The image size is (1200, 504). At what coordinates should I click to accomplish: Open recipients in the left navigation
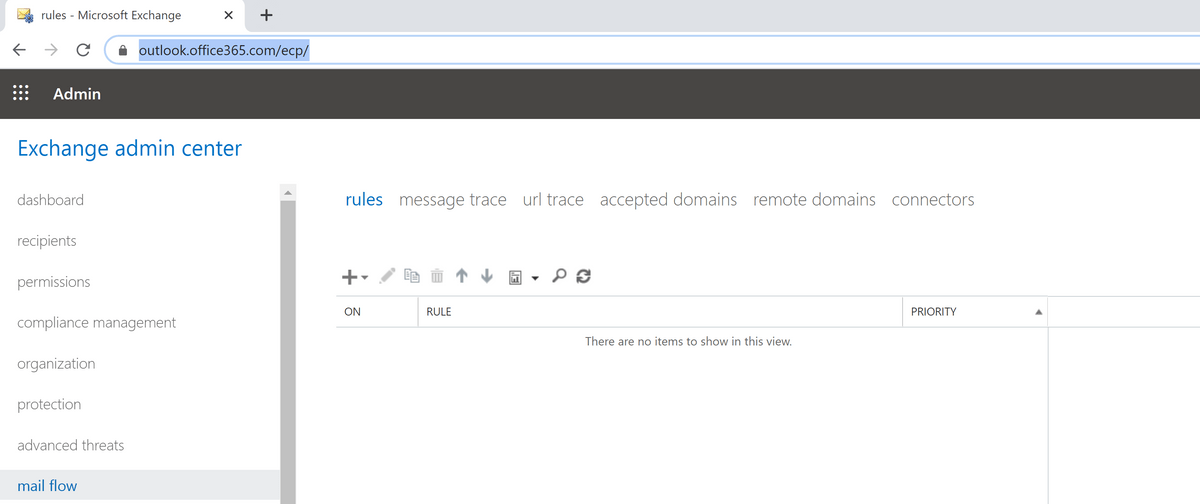[x=47, y=241]
